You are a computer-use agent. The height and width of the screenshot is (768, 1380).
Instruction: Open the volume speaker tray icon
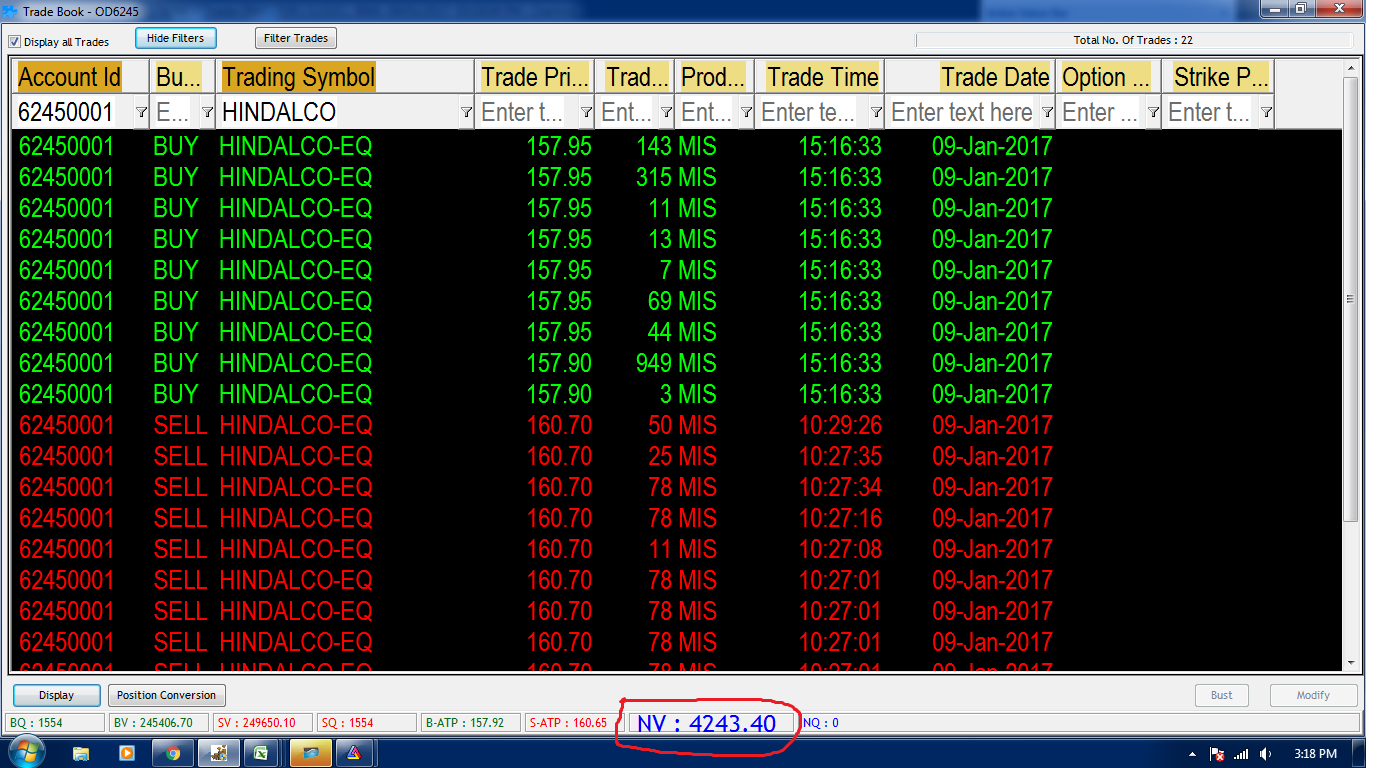1266,754
